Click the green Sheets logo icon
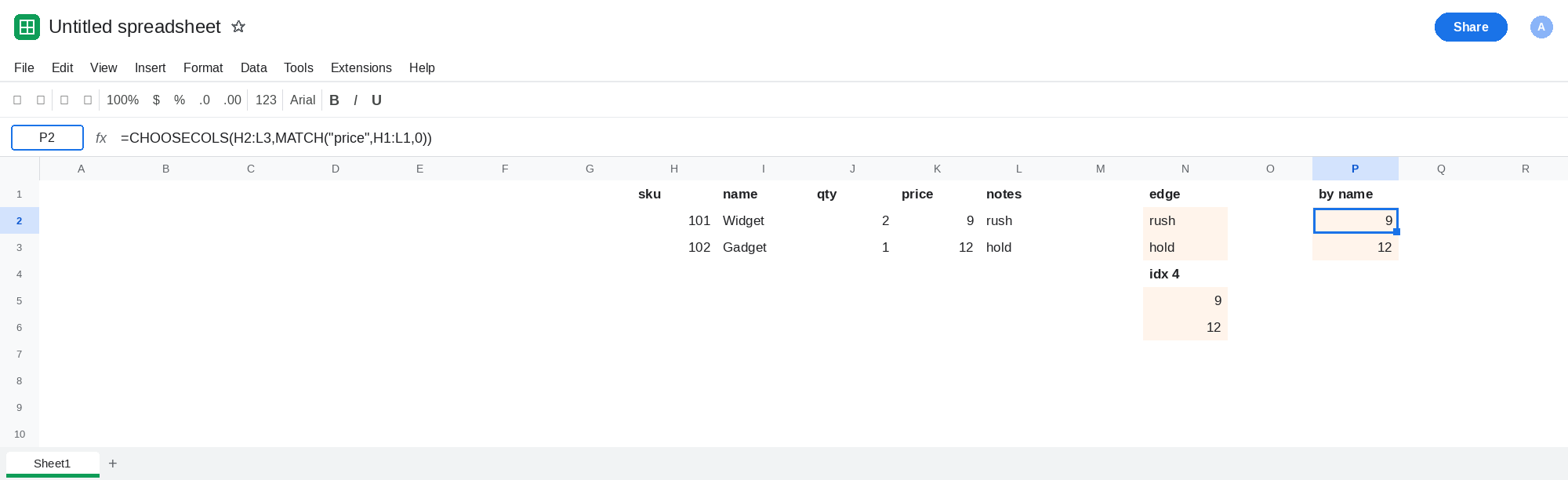1568x480 pixels. tap(27, 27)
